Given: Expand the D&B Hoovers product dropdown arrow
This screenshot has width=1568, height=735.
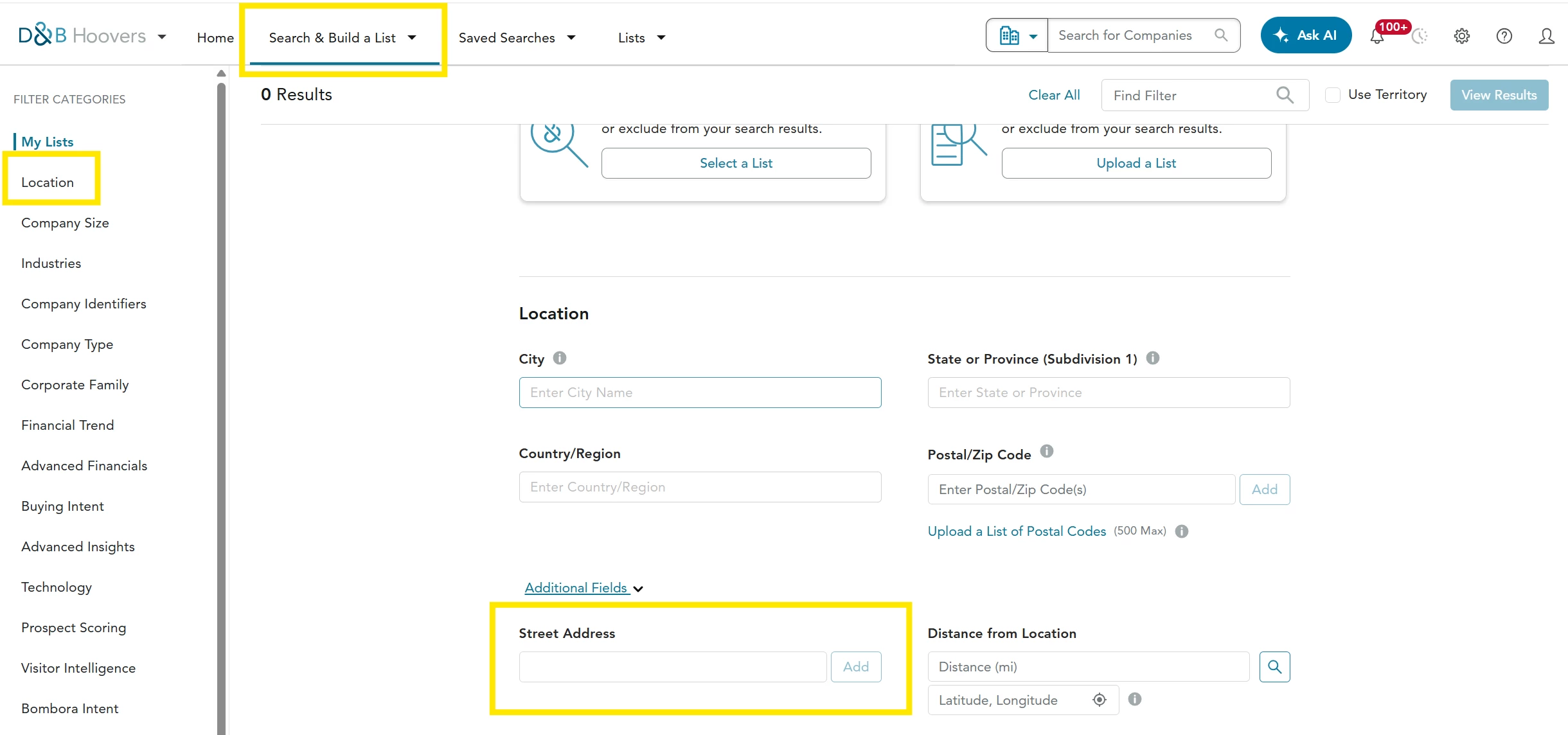Looking at the screenshot, I should click(162, 37).
